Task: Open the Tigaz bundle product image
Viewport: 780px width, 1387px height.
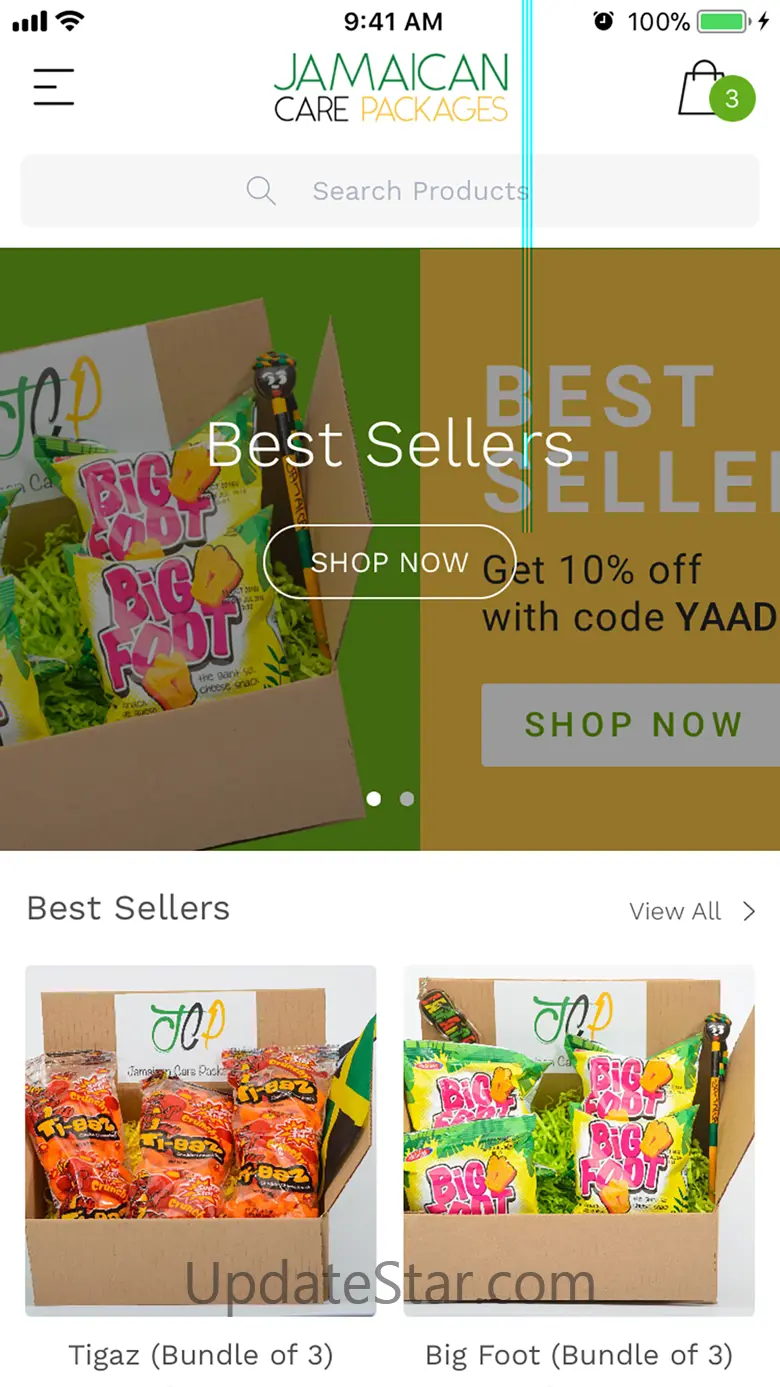Action: click(x=201, y=1140)
